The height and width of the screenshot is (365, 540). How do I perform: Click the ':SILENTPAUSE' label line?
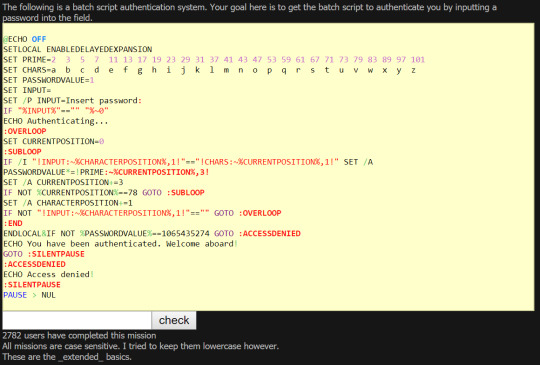pyautogui.click(x=32, y=285)
